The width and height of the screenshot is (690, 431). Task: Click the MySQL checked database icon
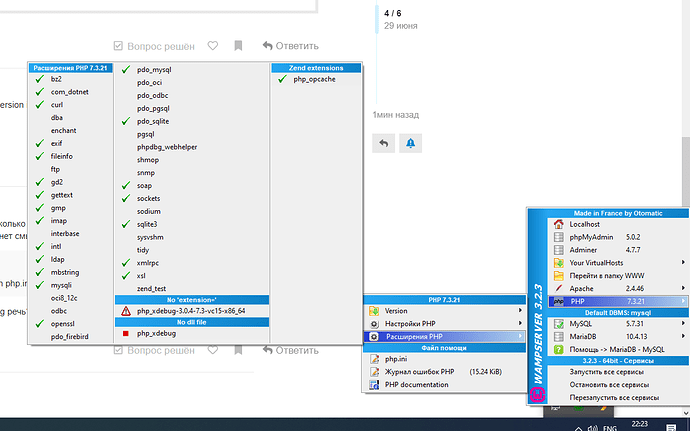click(x=558, y=324)
